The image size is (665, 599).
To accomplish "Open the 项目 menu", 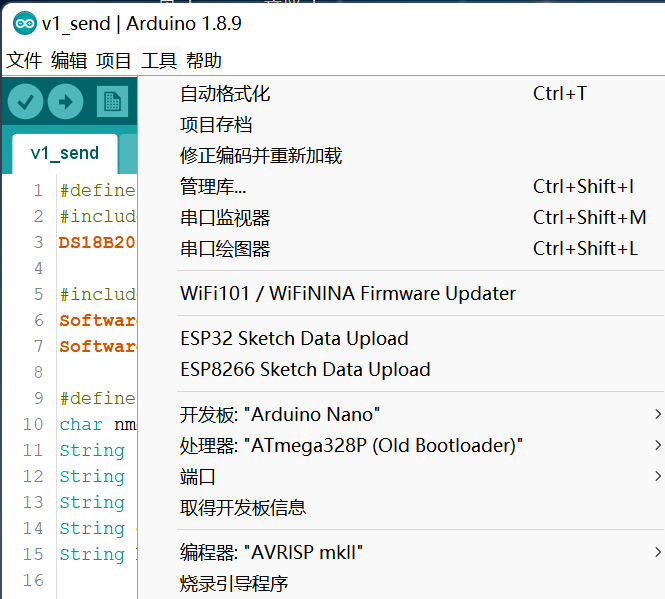I will (x=114, y=61).
